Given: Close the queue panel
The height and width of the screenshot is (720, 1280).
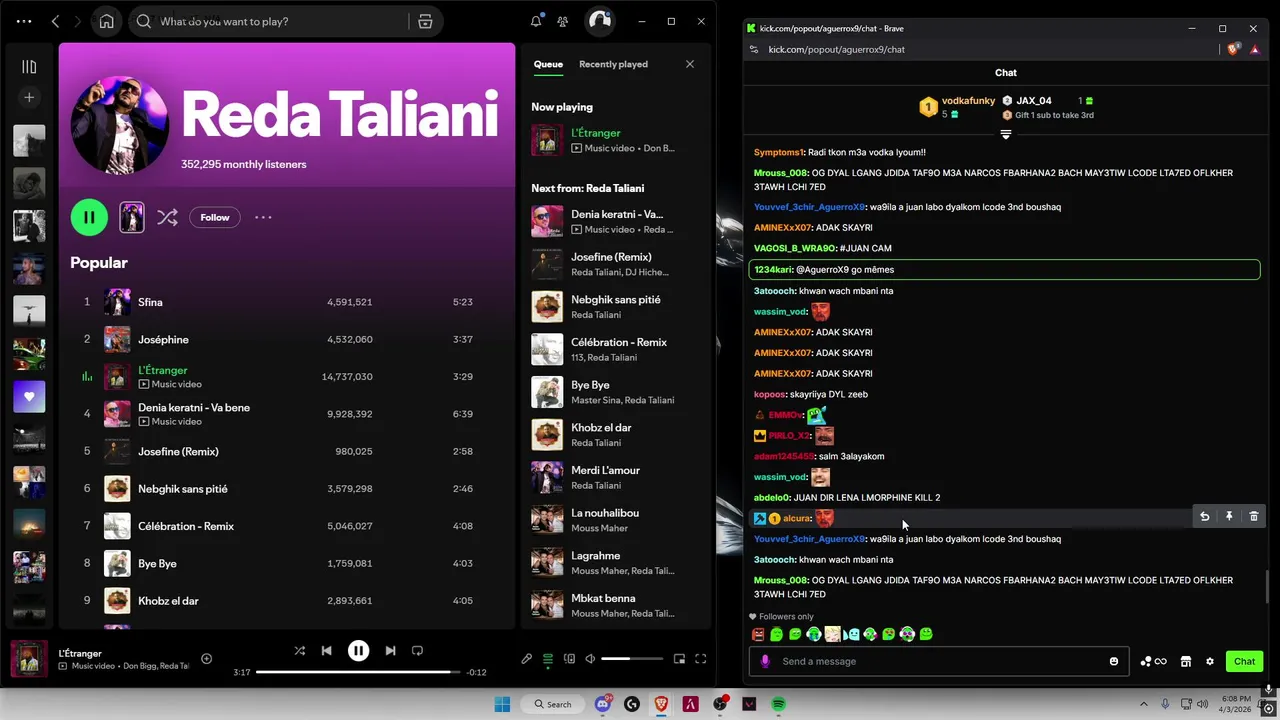Looking at the screenshot, I should (x=689, y=64).
